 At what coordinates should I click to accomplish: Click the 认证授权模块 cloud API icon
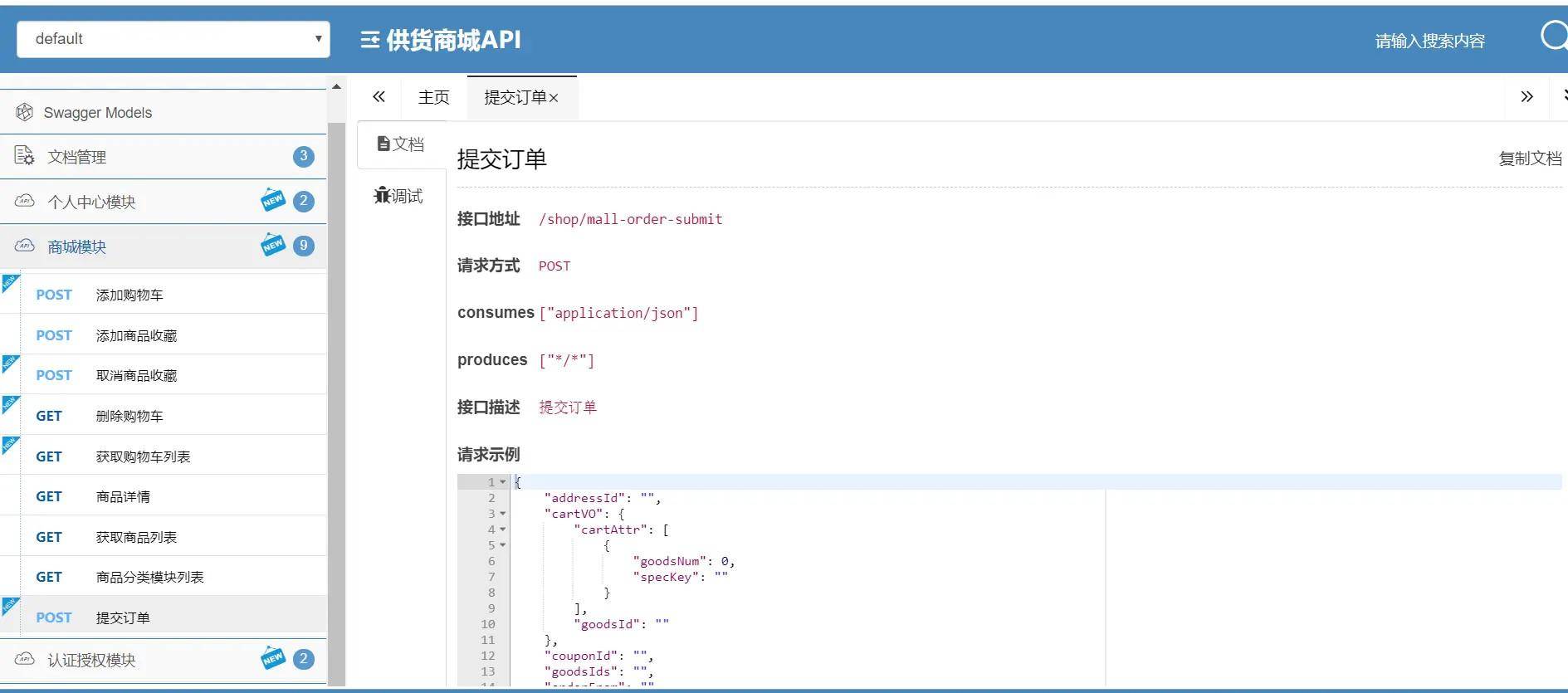click(25, 659)
